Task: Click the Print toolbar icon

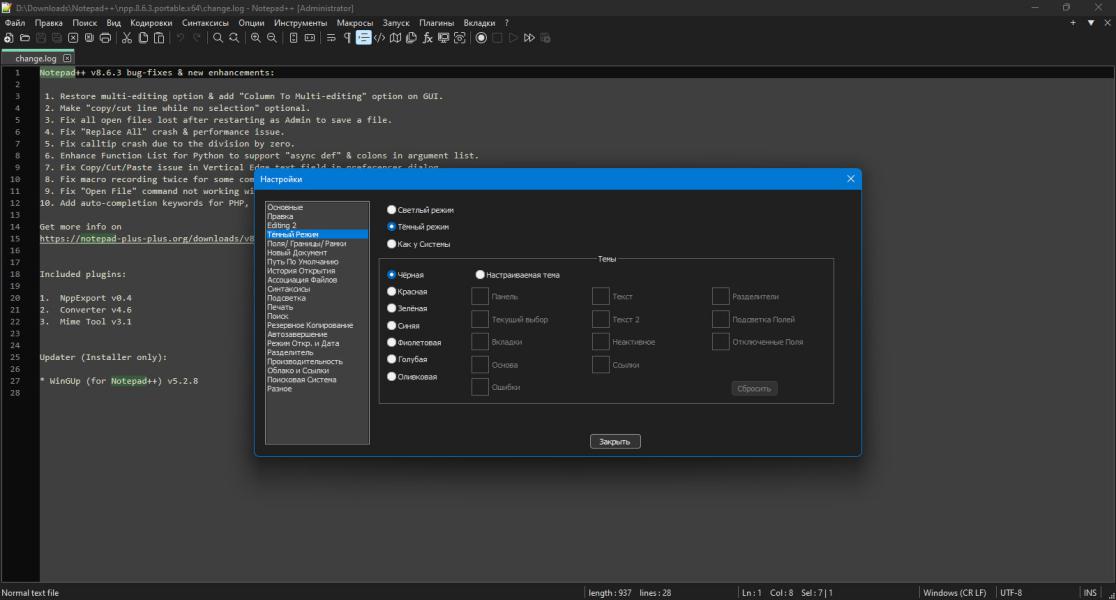Action: click(x=105, y=38)
